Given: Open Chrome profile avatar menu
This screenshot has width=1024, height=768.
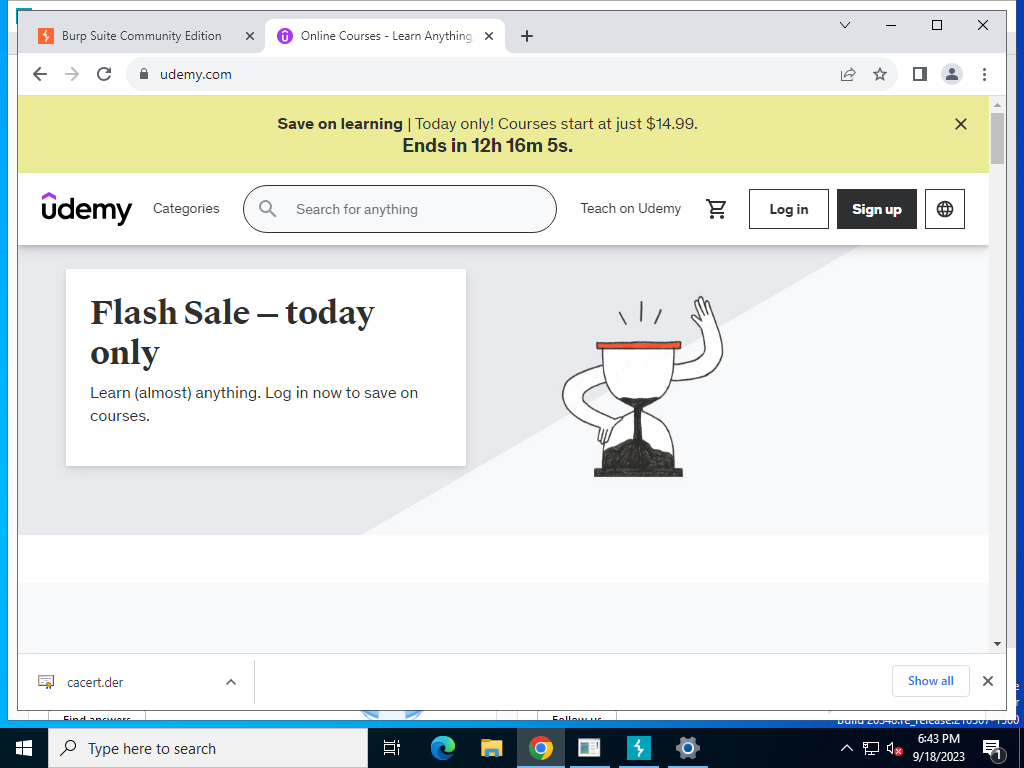Looking at the screenshot, I should (x=952, y=74).
